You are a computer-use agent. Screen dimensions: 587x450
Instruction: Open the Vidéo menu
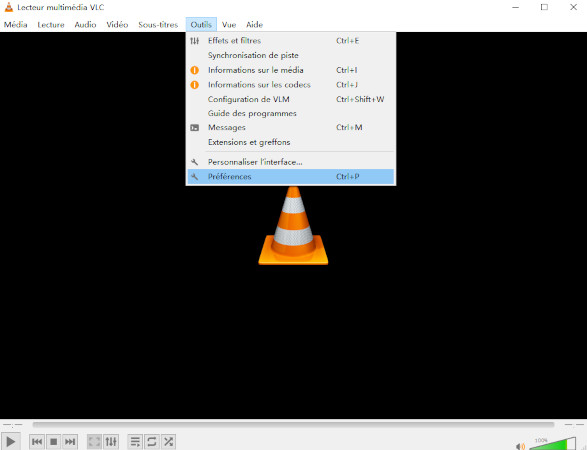tap(117, 25)
